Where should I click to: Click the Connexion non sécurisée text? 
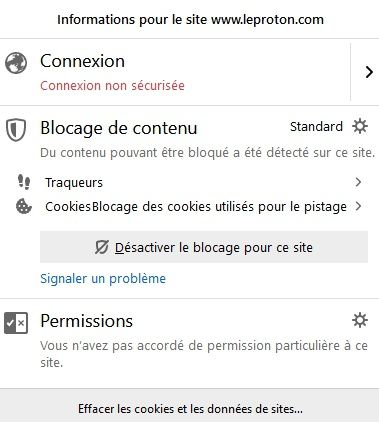click(x=112, y=86)
